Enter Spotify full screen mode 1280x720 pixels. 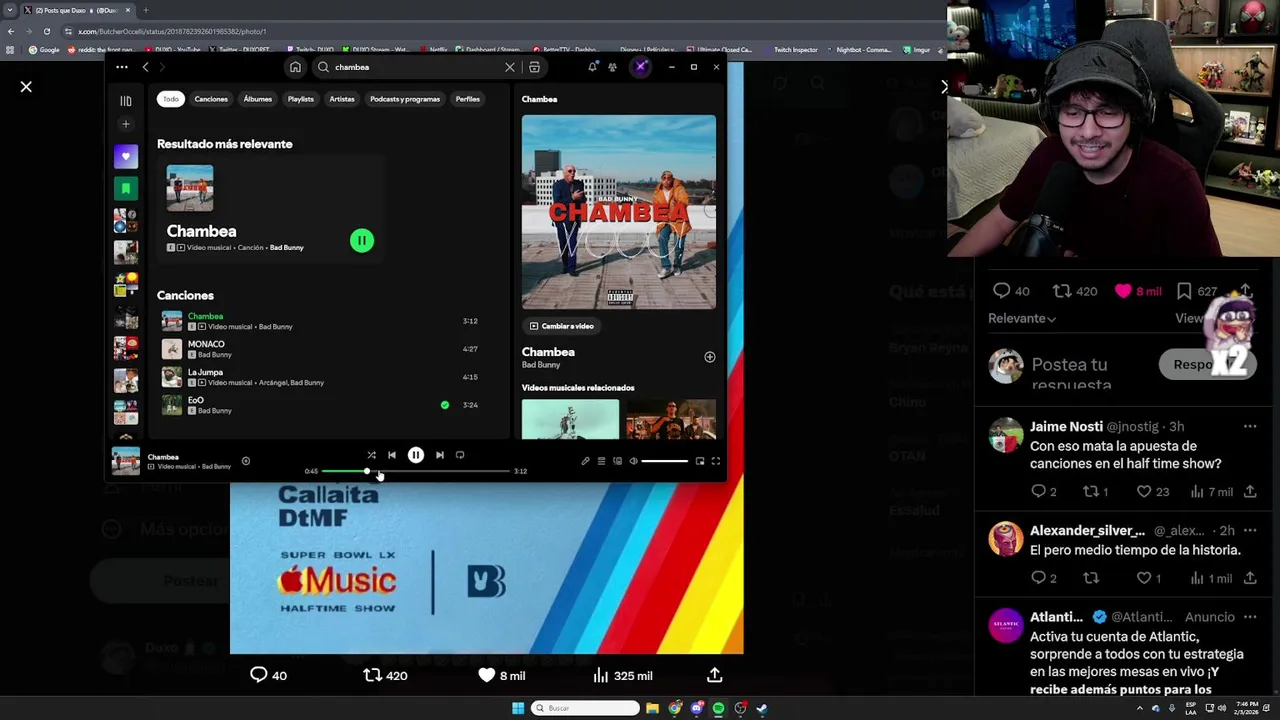716,461
